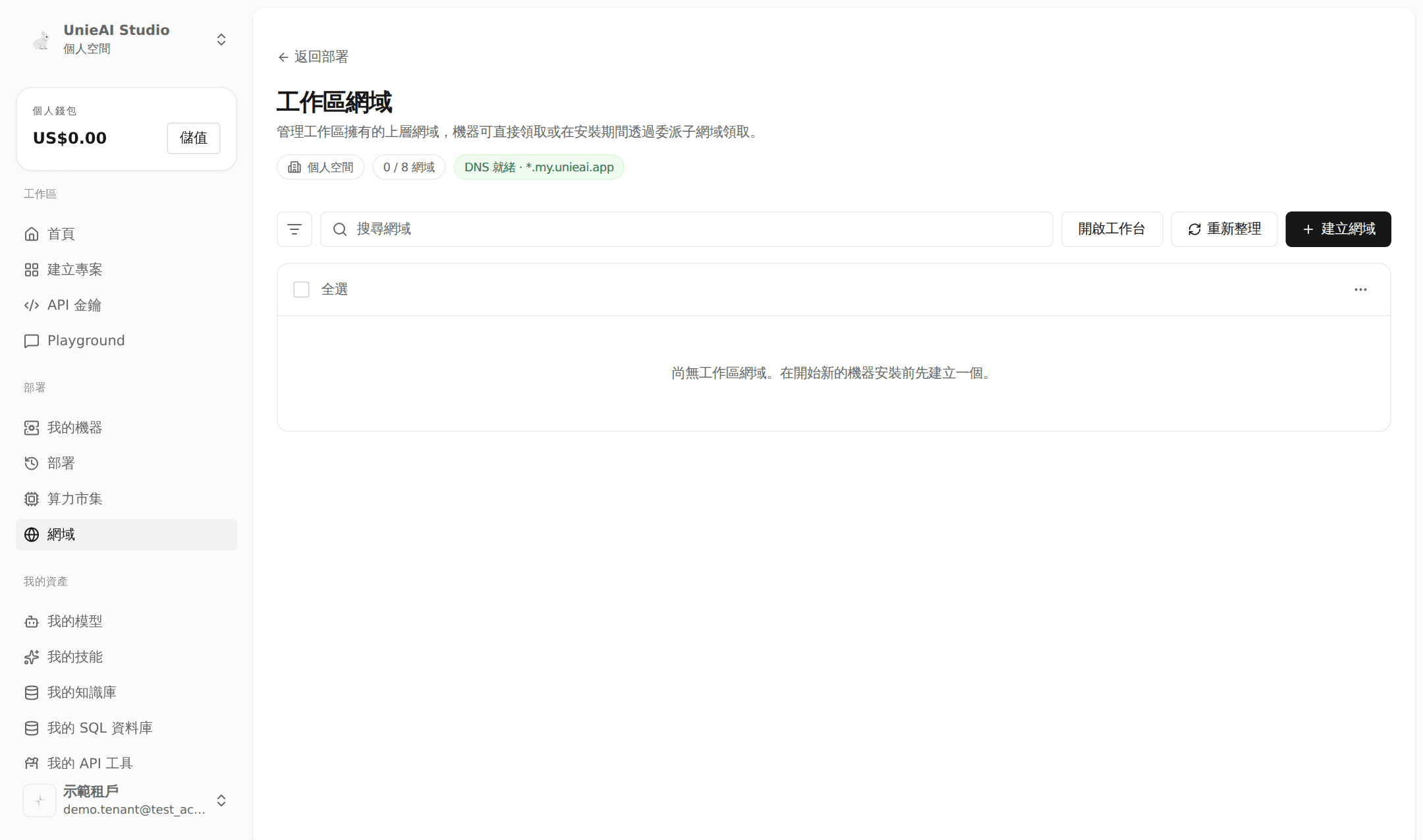The width and height of the screenshot is (1423, 840).
Task: Click the 我的機器 icon
Action: click(x=32, y=428)
